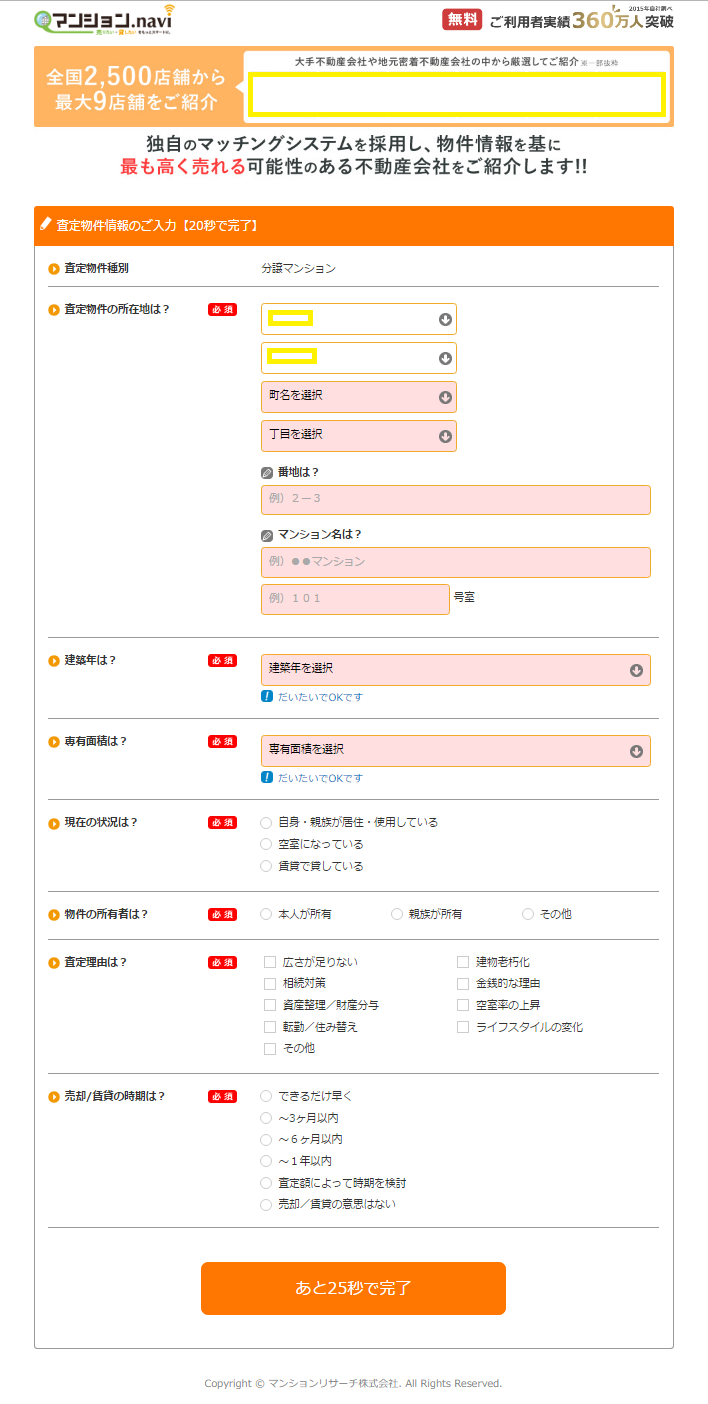Click the マンション名 text field
This screenshot has height=1404, width=708.
coord(455,562)
